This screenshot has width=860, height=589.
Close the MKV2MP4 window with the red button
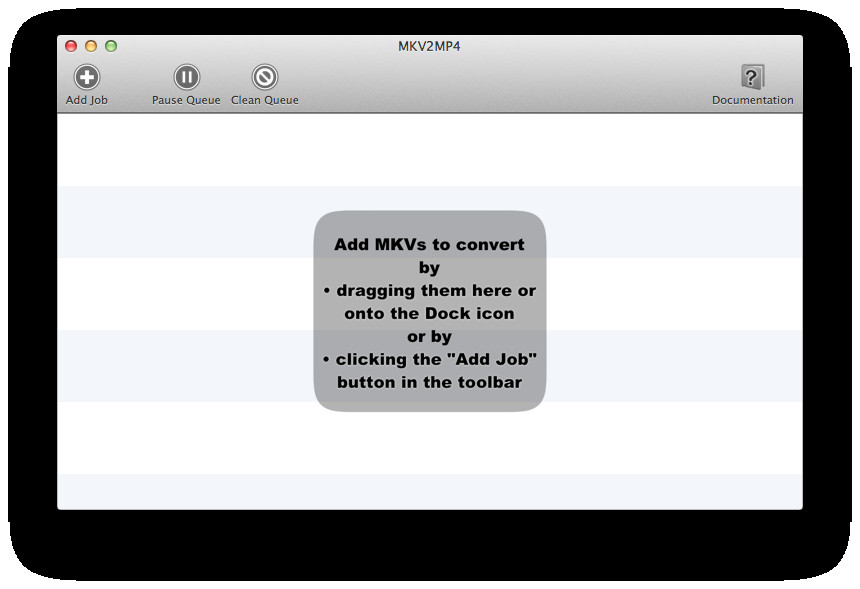tap(71, 46)
